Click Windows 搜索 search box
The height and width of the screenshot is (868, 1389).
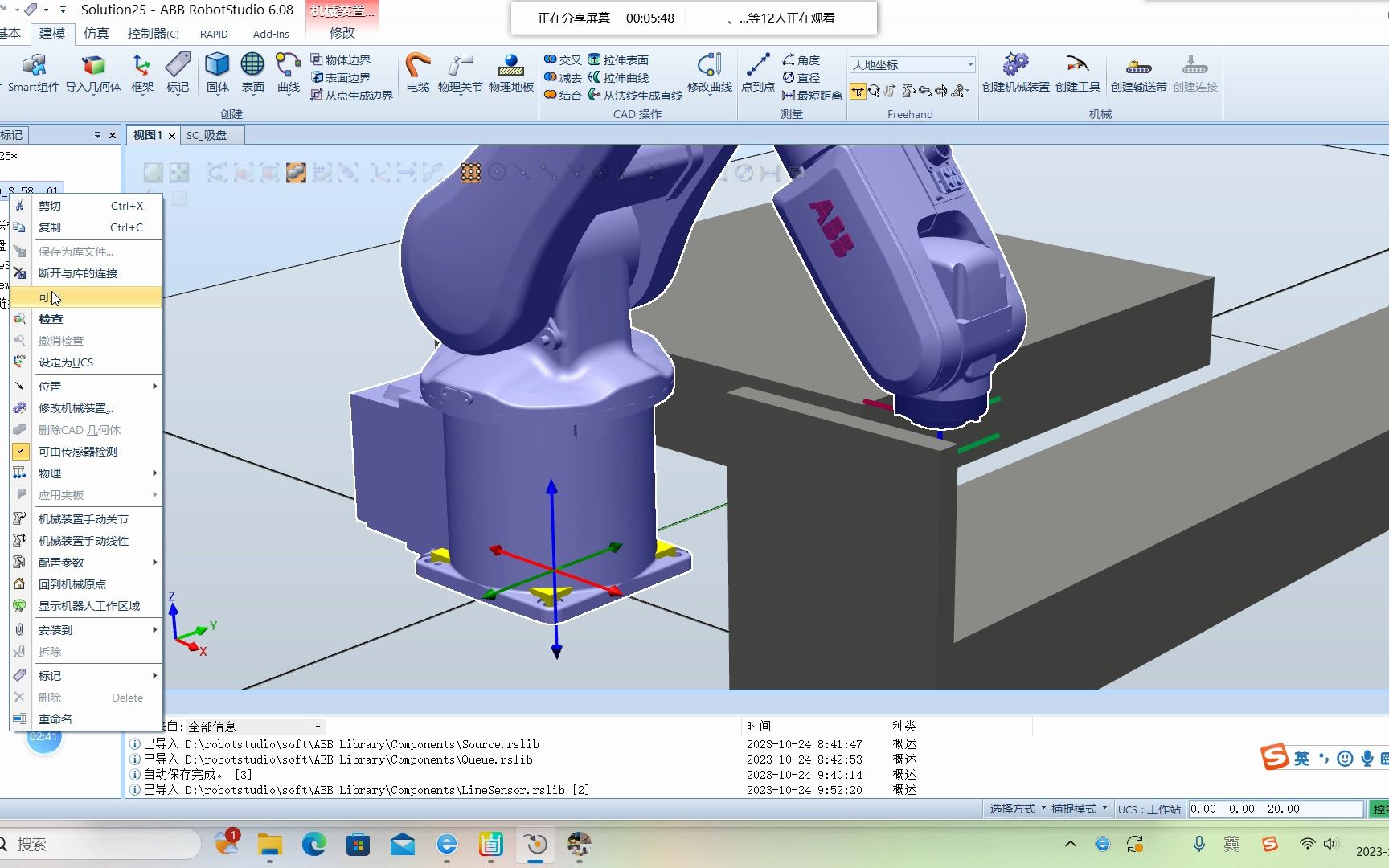(99, 844)
